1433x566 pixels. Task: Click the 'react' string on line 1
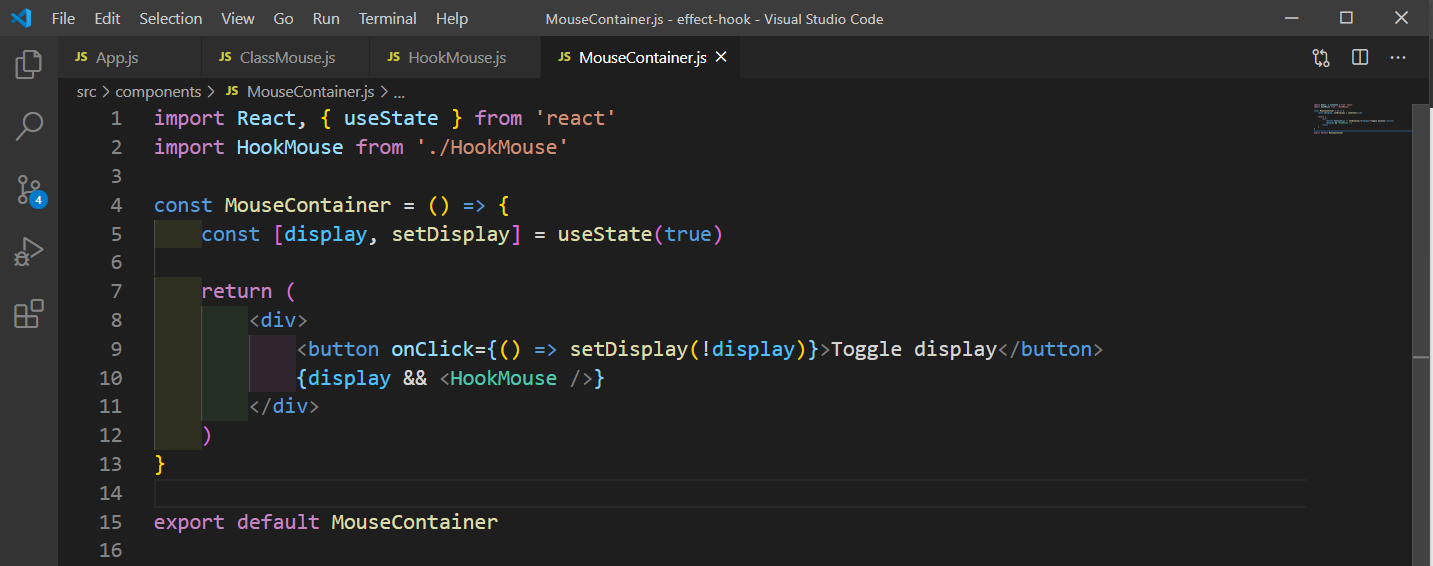tap(576, 119)
